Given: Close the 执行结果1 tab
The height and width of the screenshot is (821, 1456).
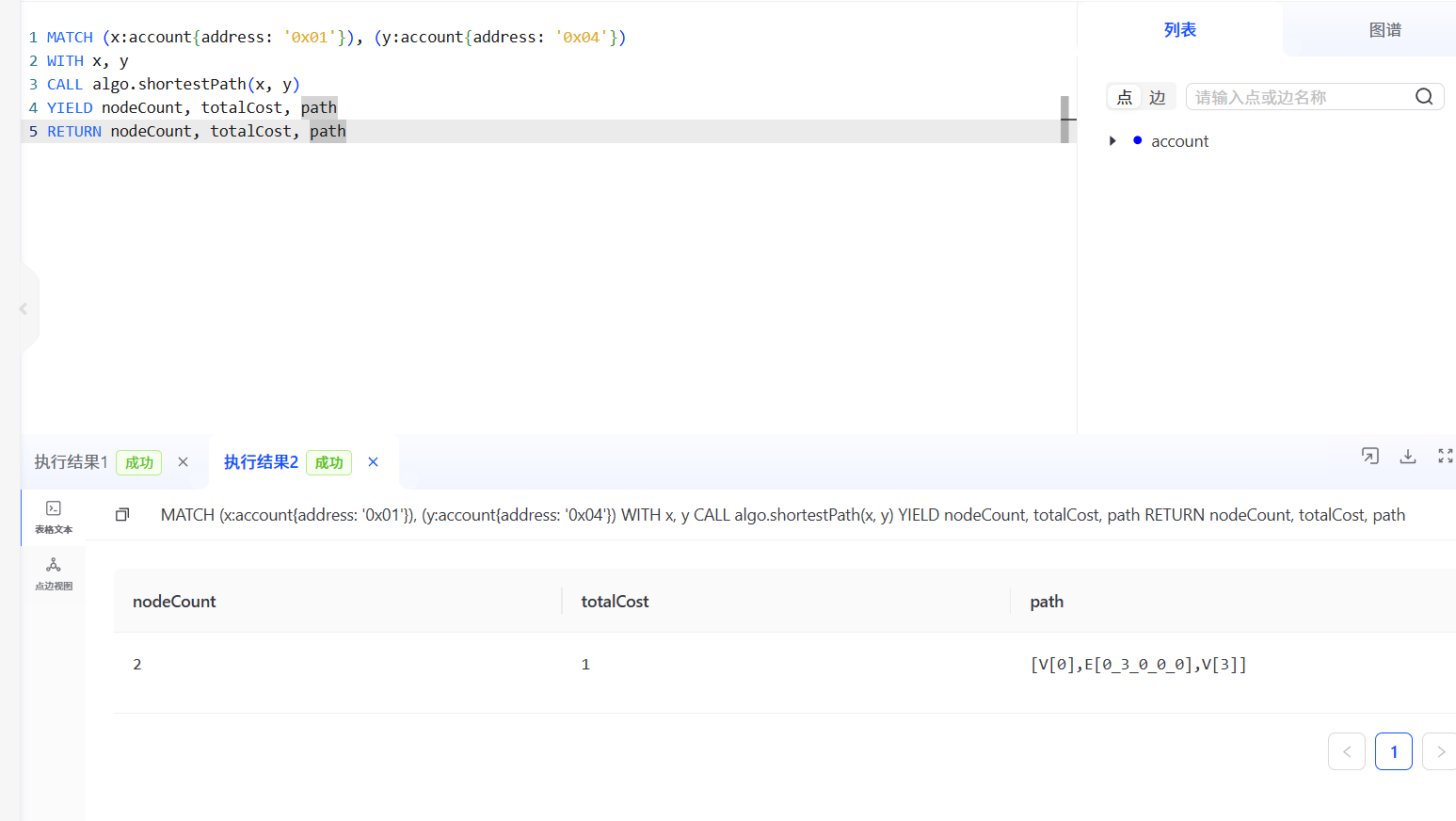Looking at the screenshot, I should [184, 462].
